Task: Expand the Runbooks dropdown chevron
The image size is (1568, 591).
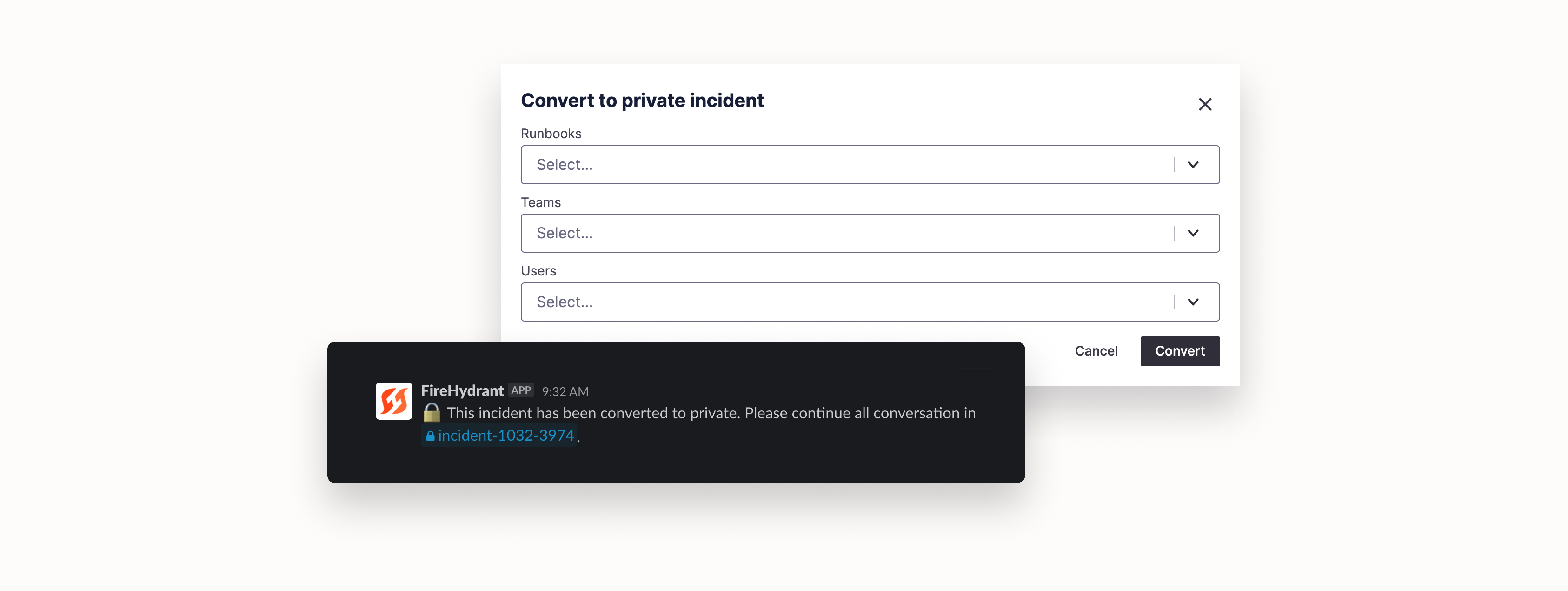Action: [1193, 165]
